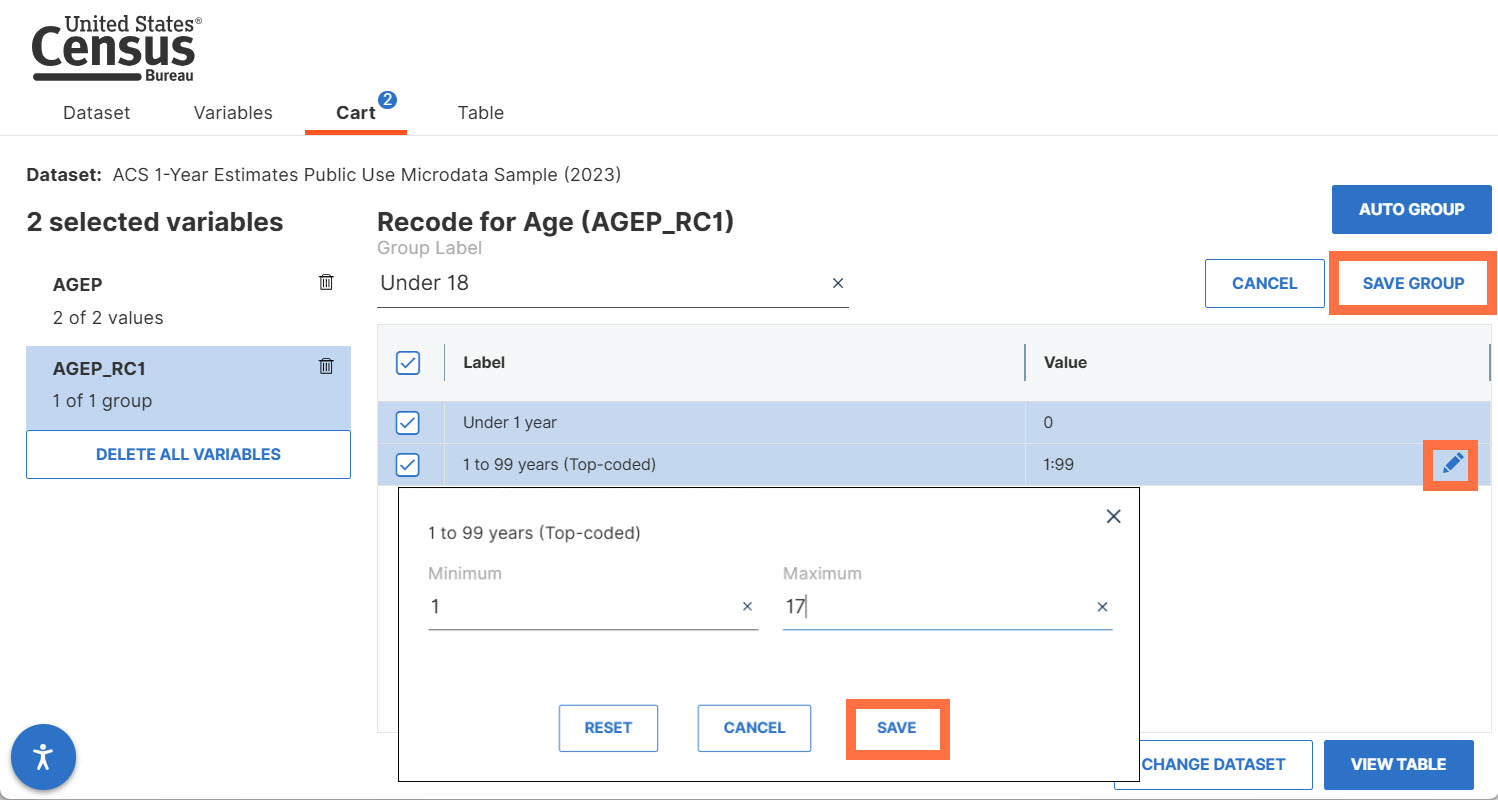This screenshot has height=800, width=1498.
Task: Uncheck the 1 to 99 years row
Action: click(x=408, y=464)
